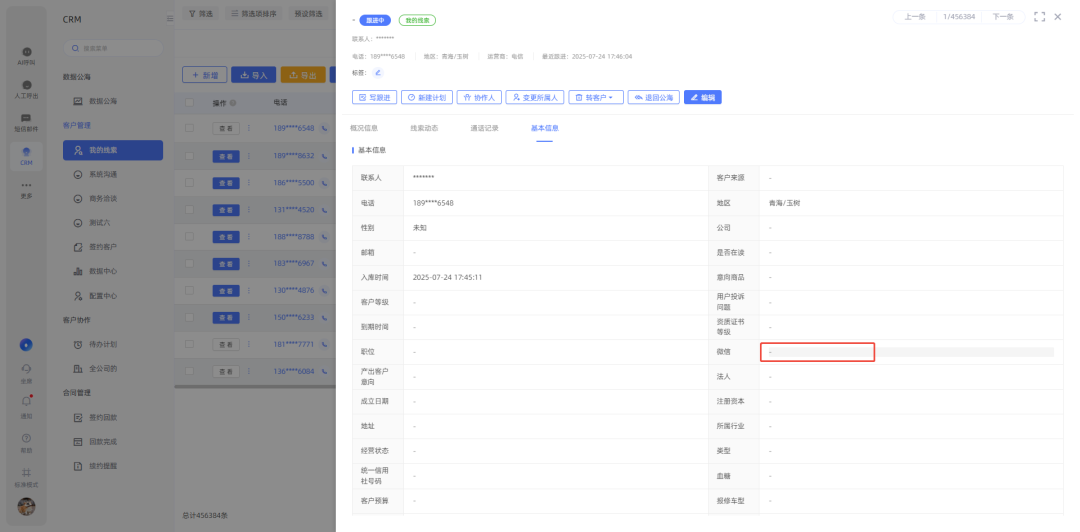Open 签约客户 in the CRM menu
Viewport: 1080px width, 532px height.
(113, 247)
